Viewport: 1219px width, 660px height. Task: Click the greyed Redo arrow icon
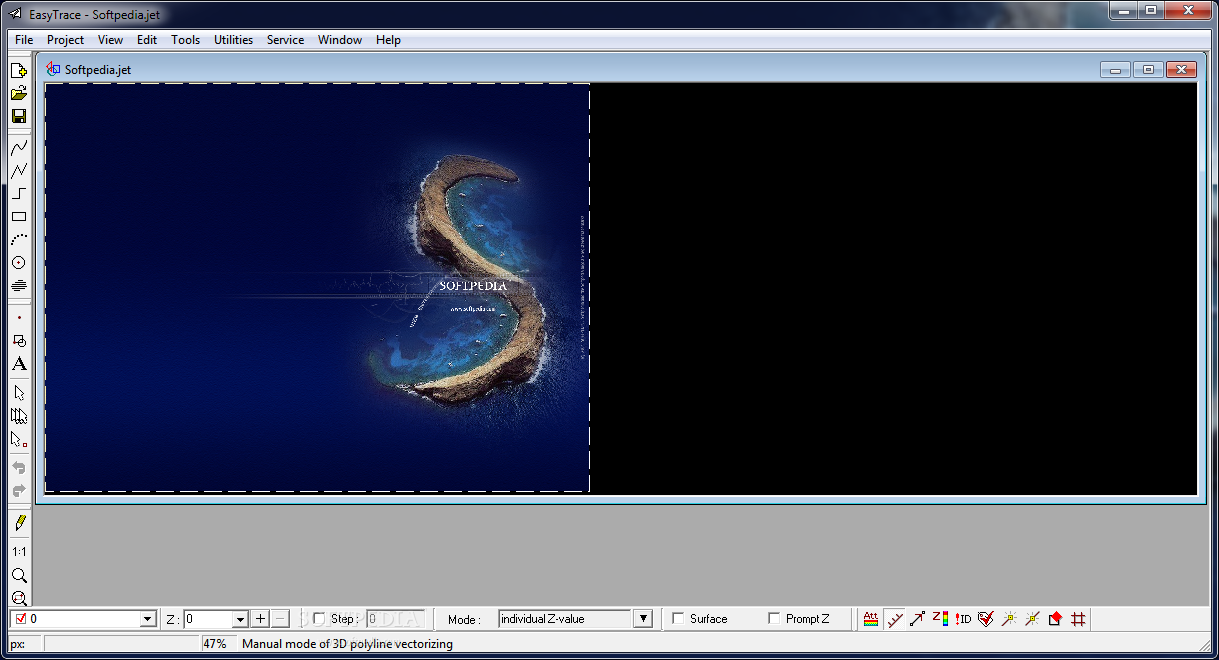19,491
